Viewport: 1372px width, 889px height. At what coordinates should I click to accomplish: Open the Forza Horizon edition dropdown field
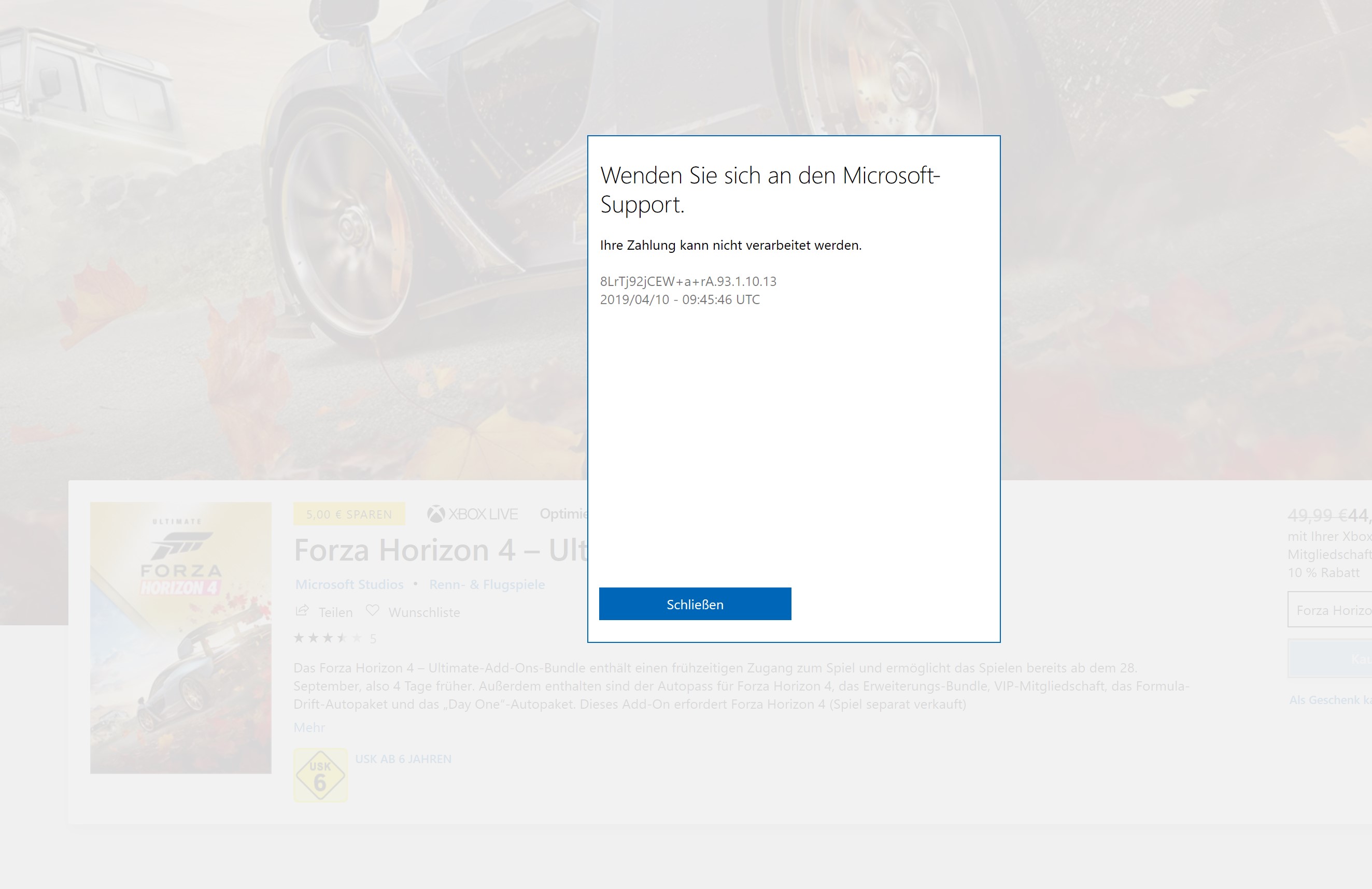[x=1330, y=610]
